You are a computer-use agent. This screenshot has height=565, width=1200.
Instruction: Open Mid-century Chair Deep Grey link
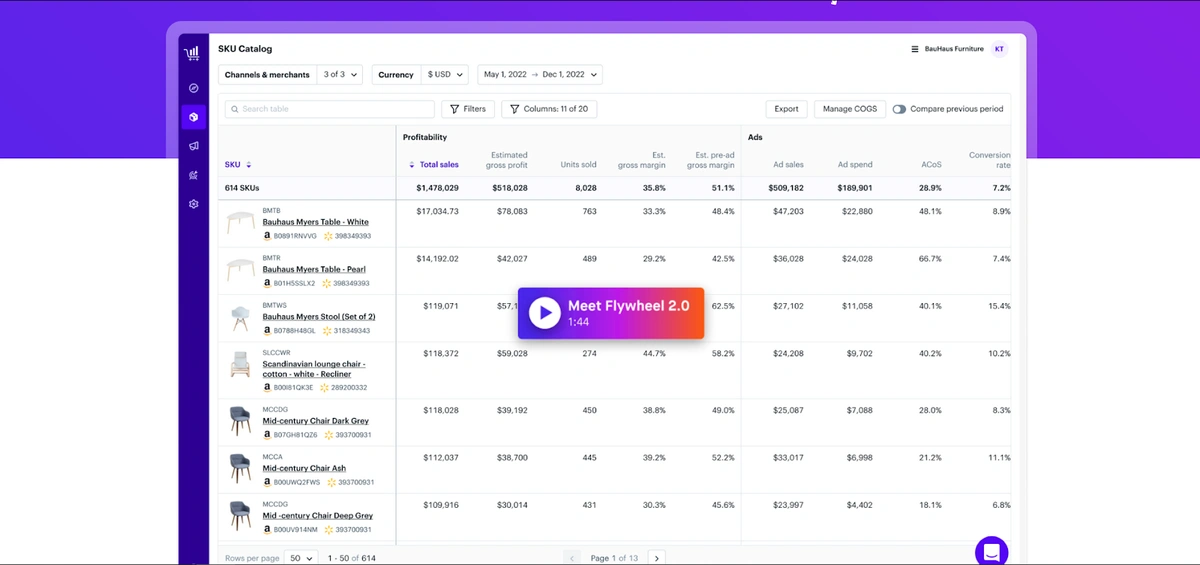click(x=317, y=515)
